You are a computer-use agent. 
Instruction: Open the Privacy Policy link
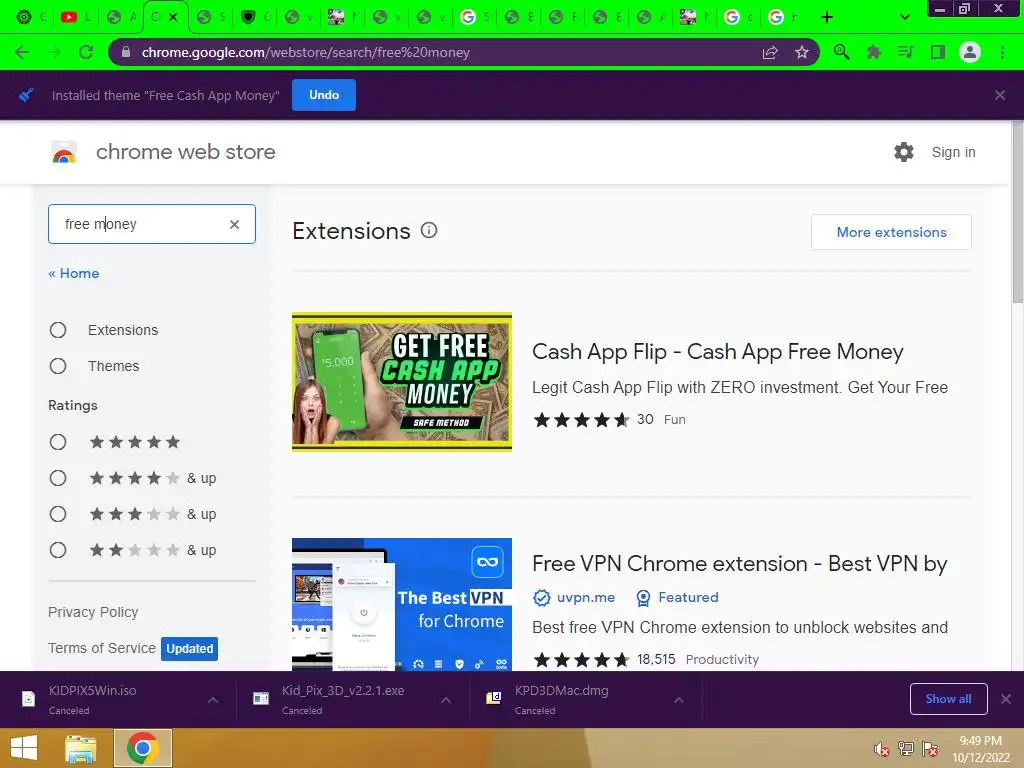click(x=93, y=612)
